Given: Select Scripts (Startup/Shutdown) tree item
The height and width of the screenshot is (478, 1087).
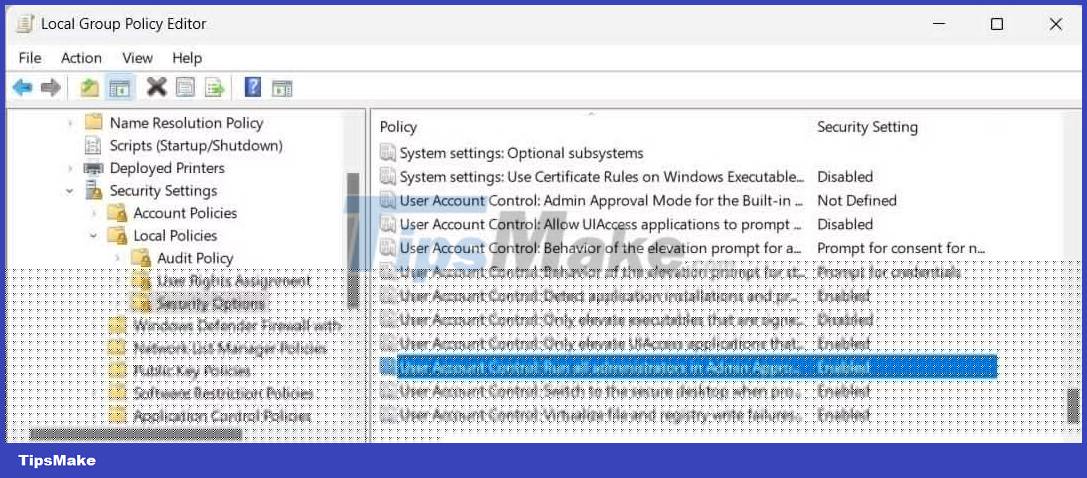Looking at the screenshot, I should click(x=196, y=145).
